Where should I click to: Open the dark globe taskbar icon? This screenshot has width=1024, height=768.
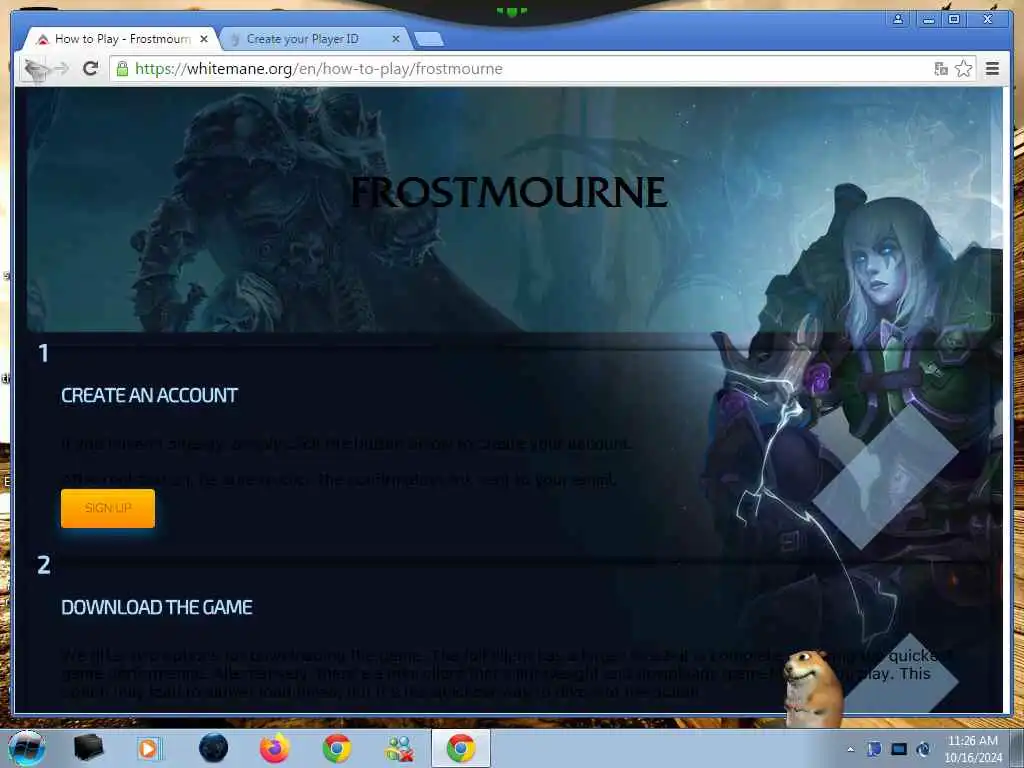click(x=213, y=748)
